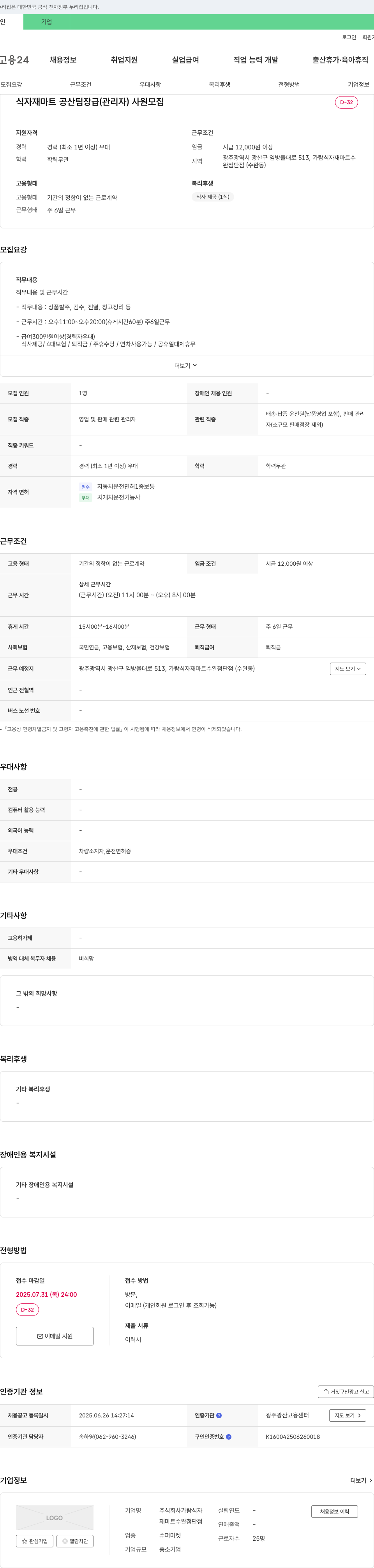Image resolution: width=374 pixels, height=1568 pixels.
Task: Open the 실업급여 main menu
Action: pyautogui.click(x=185, y=60)
